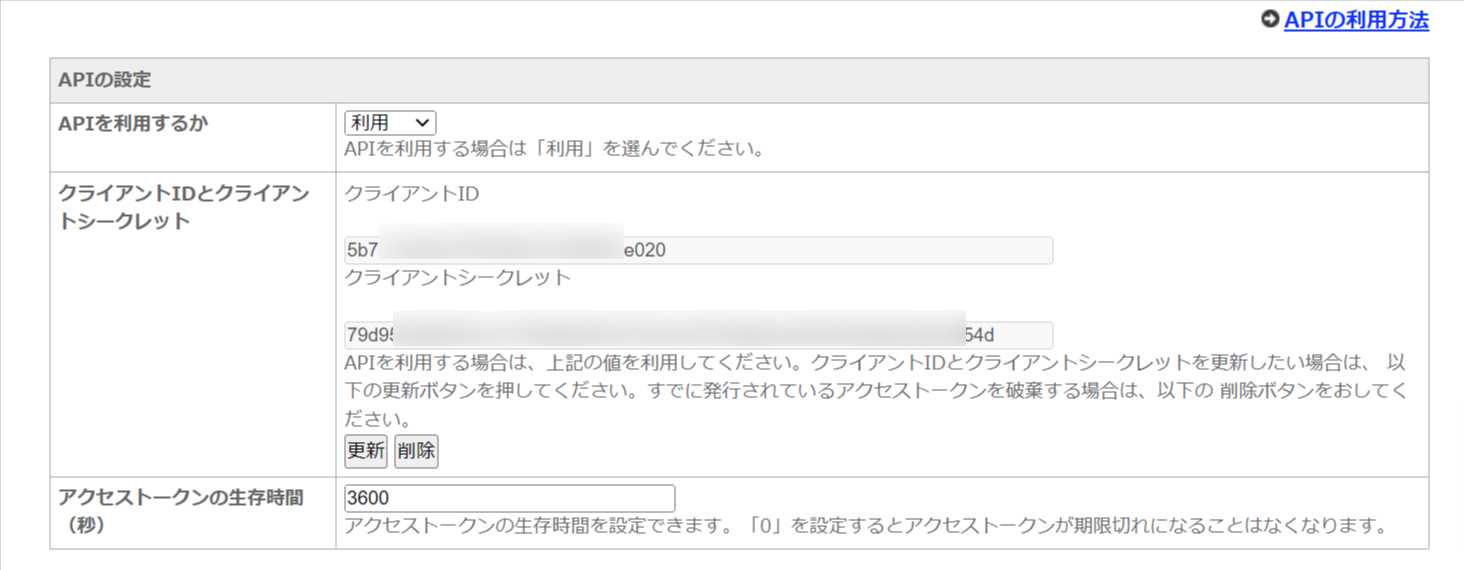Click the 削除 button
Screen dimensions: 1464x570
click(416, 451)
